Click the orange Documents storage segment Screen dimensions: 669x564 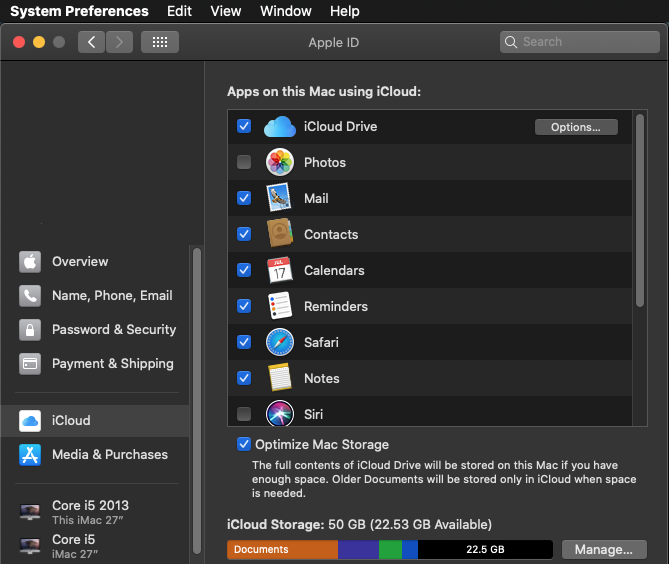282,549
